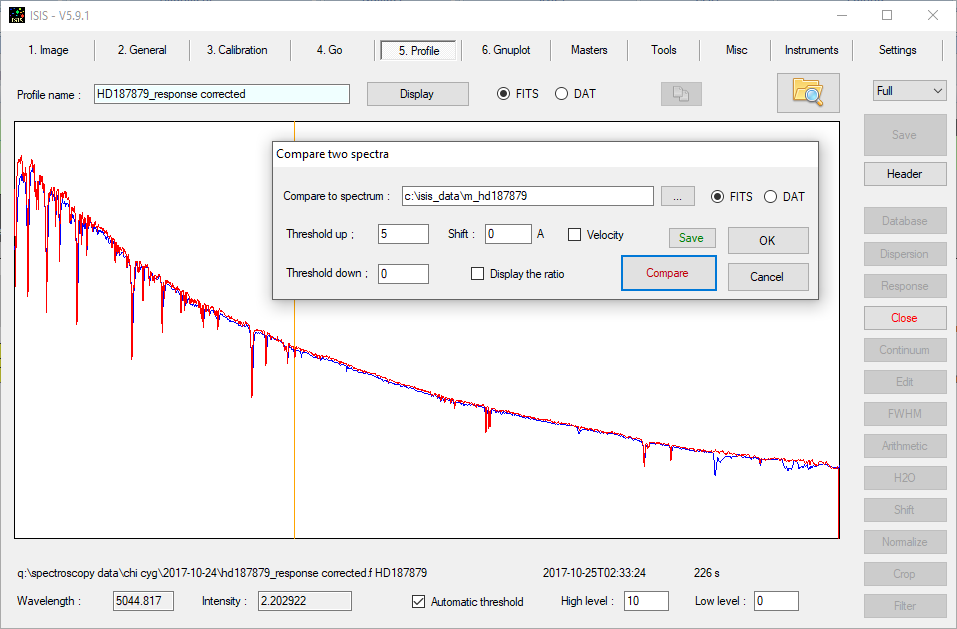Click the High level input field
Screen dimensions: 957x629
pyautogui.click(x=647, y=601)
